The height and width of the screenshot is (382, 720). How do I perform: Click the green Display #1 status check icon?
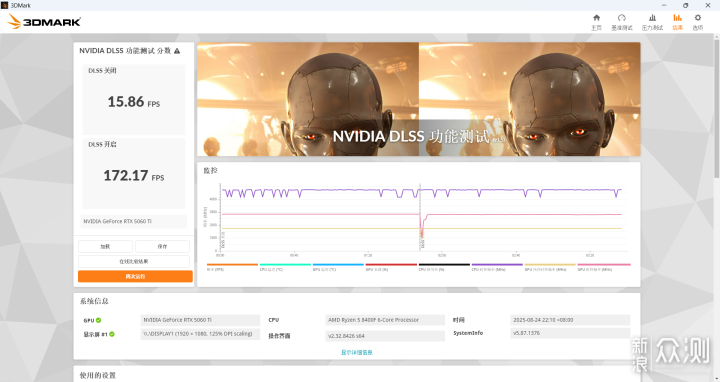click(112, 334)
